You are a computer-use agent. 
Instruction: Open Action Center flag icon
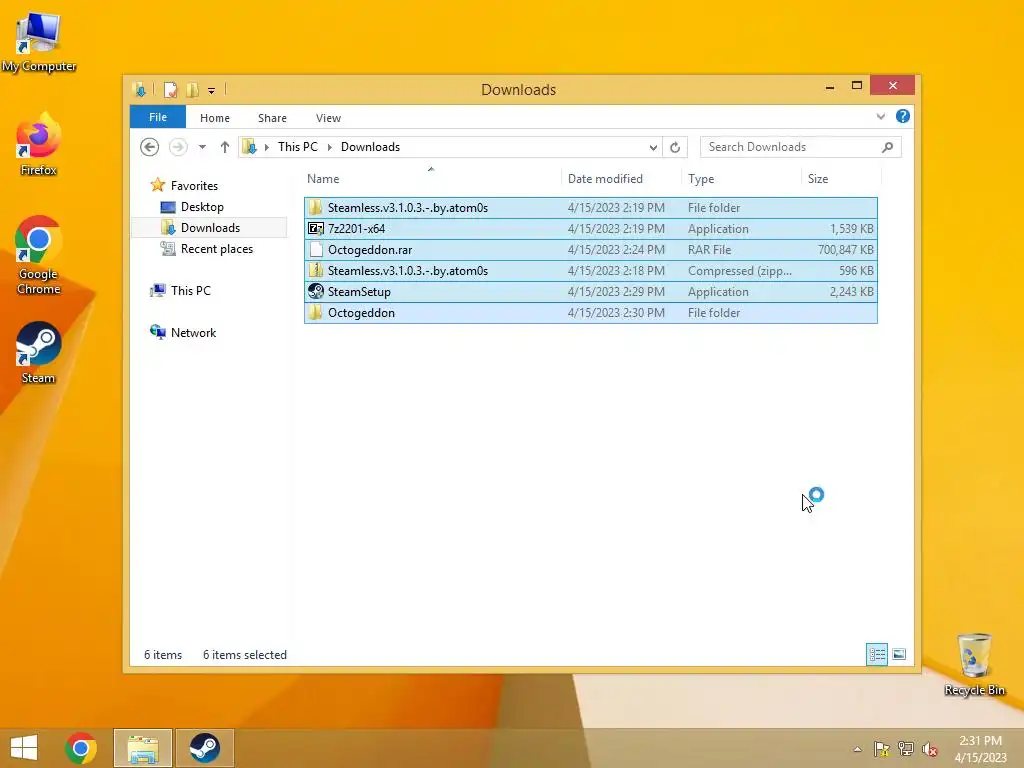(x=882, y=749)
